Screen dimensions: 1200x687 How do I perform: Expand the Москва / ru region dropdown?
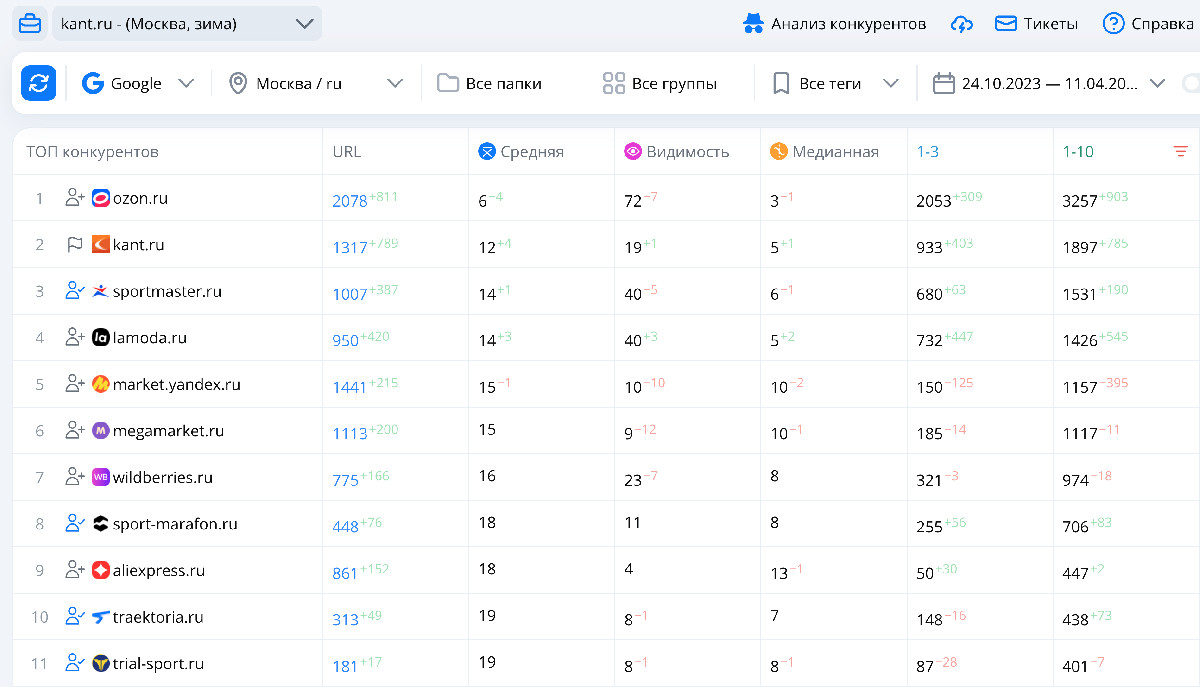tap(315, 83)
